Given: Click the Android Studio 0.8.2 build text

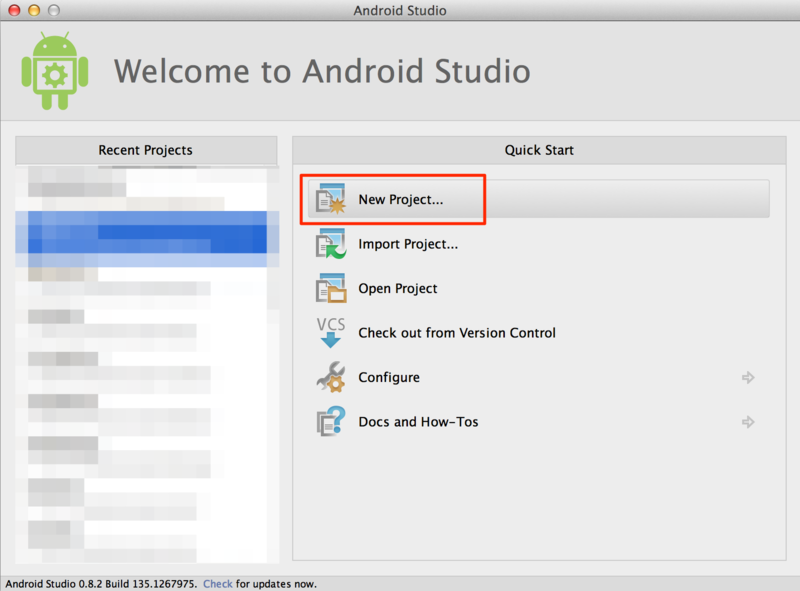Looking at the screenshot, I should click(101, 584).
